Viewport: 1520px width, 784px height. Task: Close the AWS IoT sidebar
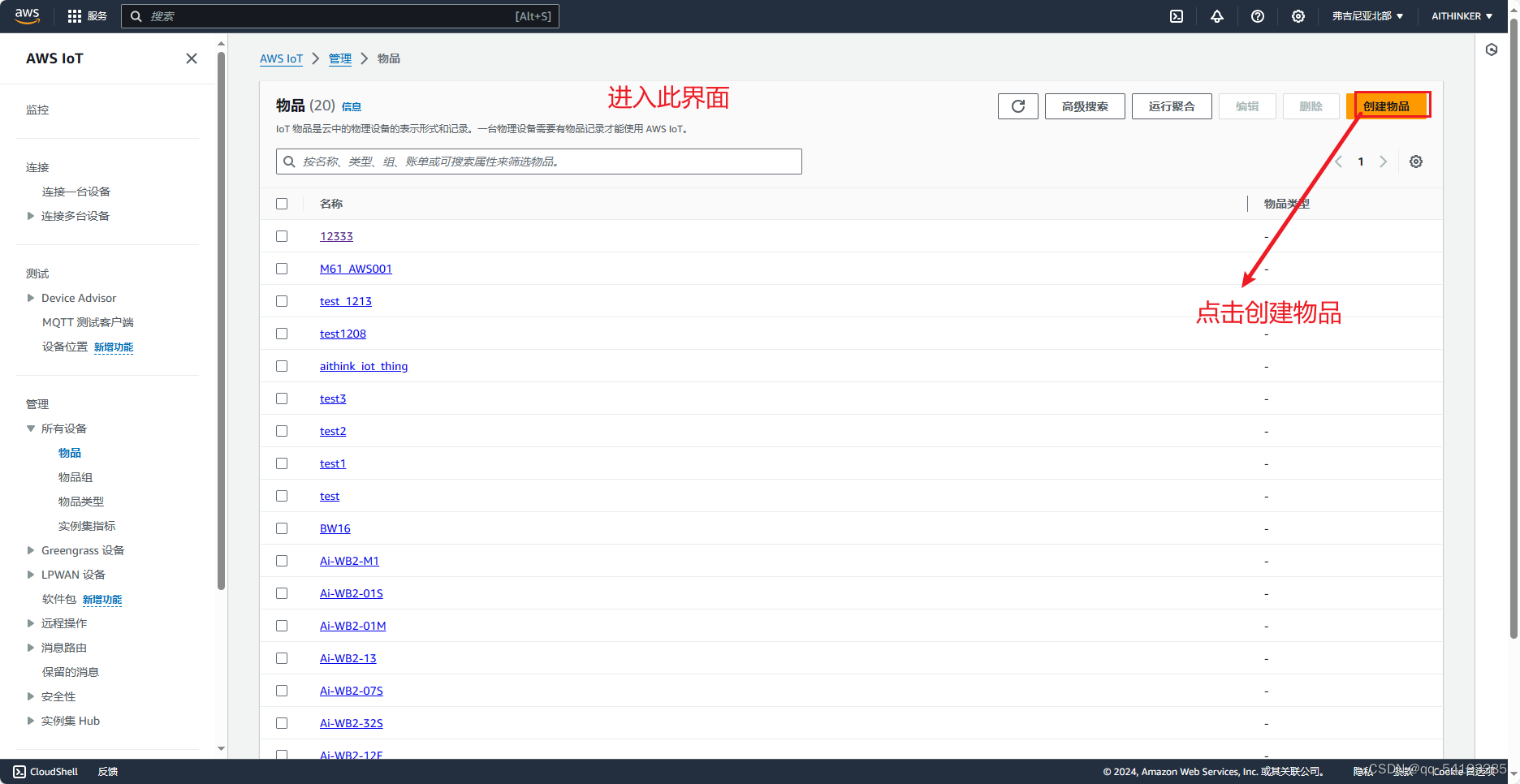pyautogui.click(x=192, y=58)
